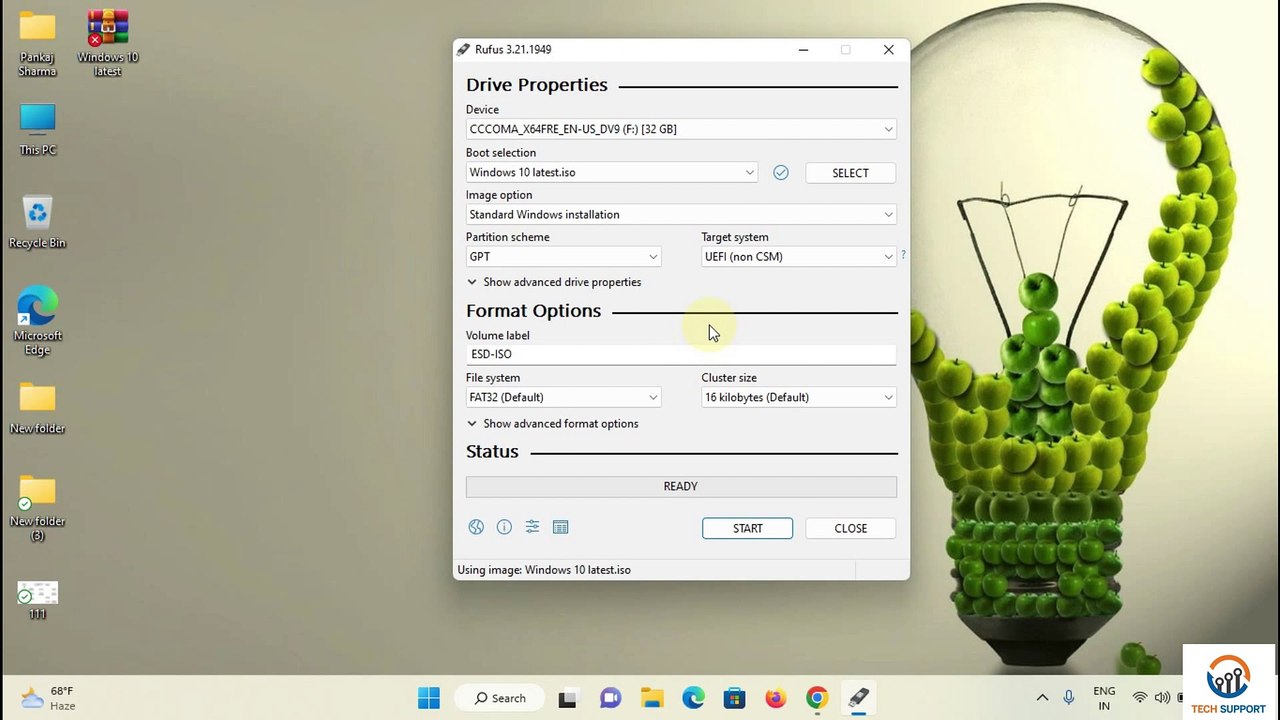Viewport: 1280px width, 720px height.
Task: Open Rufus application settings icon
Action: (x=532, y=527)
